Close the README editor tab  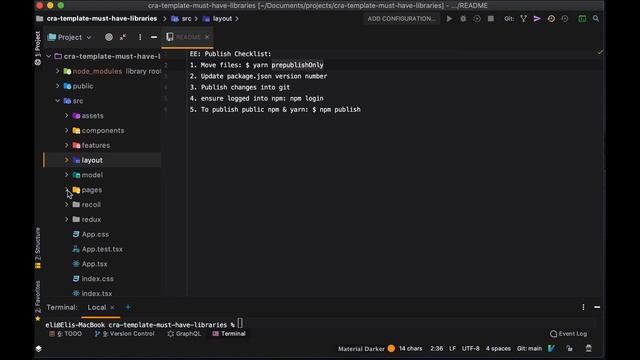pos(207,37)
